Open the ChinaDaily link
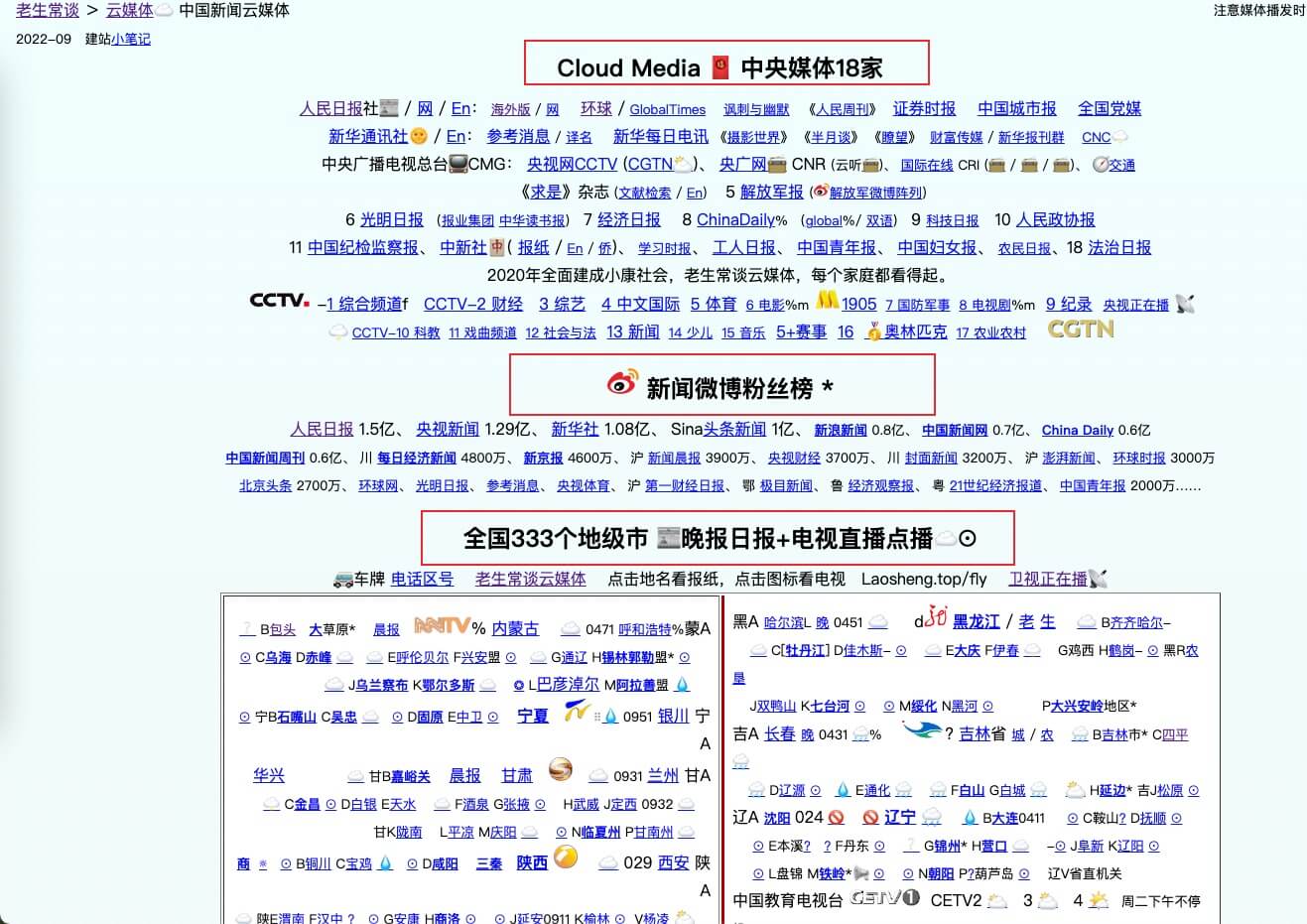Image resolution: width=1307 pixels, height=924 pixels. (x=735, y=219)
